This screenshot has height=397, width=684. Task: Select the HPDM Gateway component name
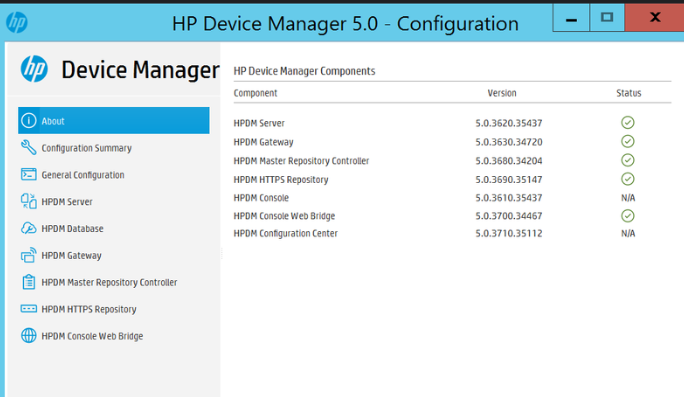pyautogui.click(x=263, y=142)
